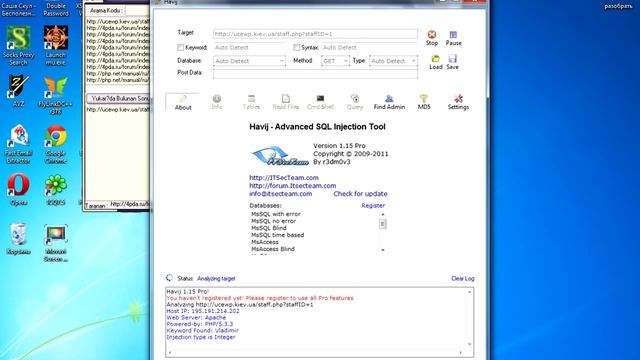Click the Arama Kodu tab in background window
Image resolution: width=640 pixels, height=360 pixels.
pyautogui.click(x=105, y=10)
